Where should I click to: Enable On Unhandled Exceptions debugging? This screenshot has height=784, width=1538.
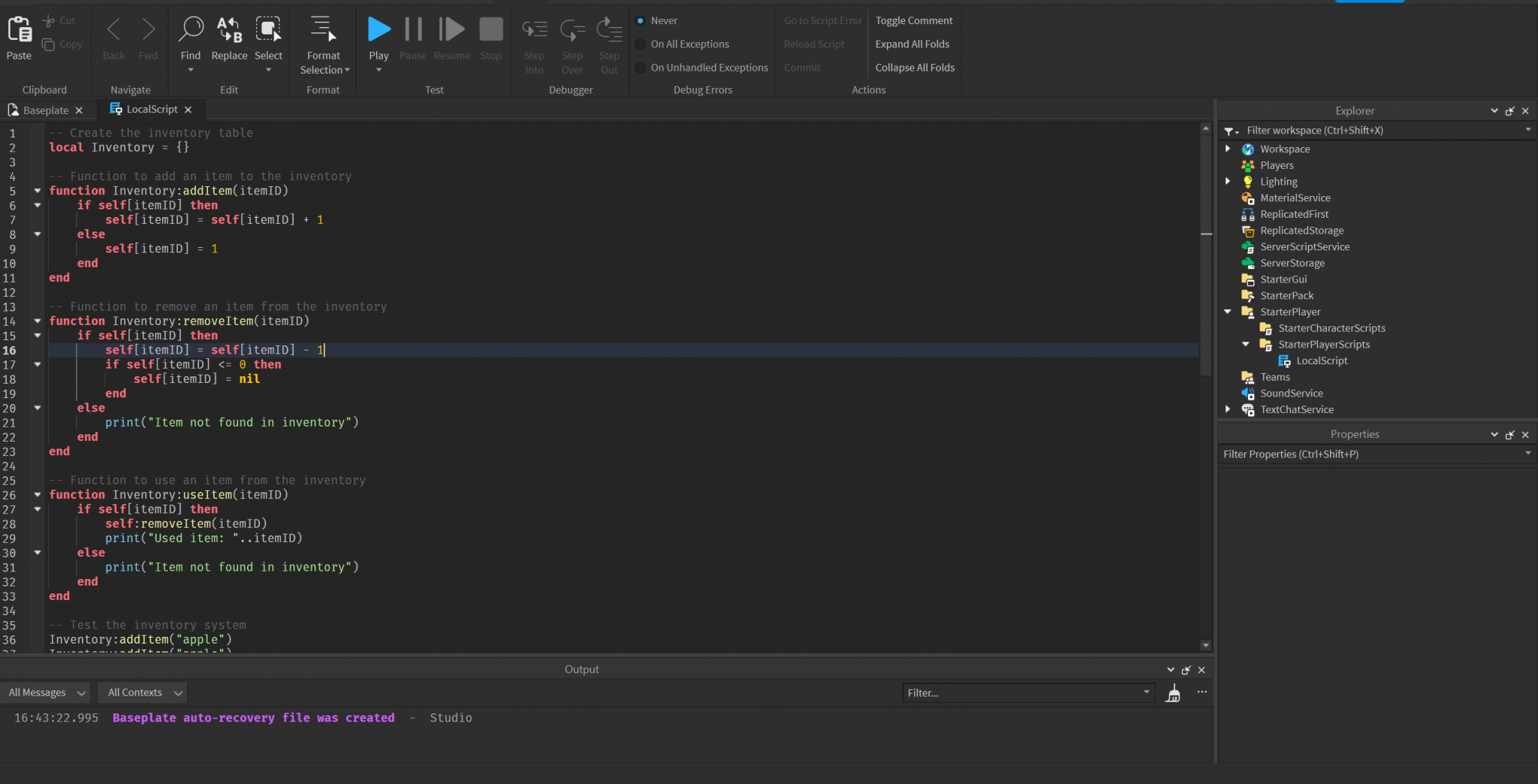point(640,68)
